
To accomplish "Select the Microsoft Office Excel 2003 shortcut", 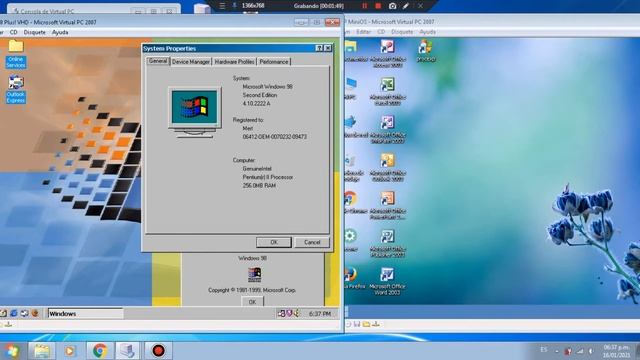I will coord(387,91).
